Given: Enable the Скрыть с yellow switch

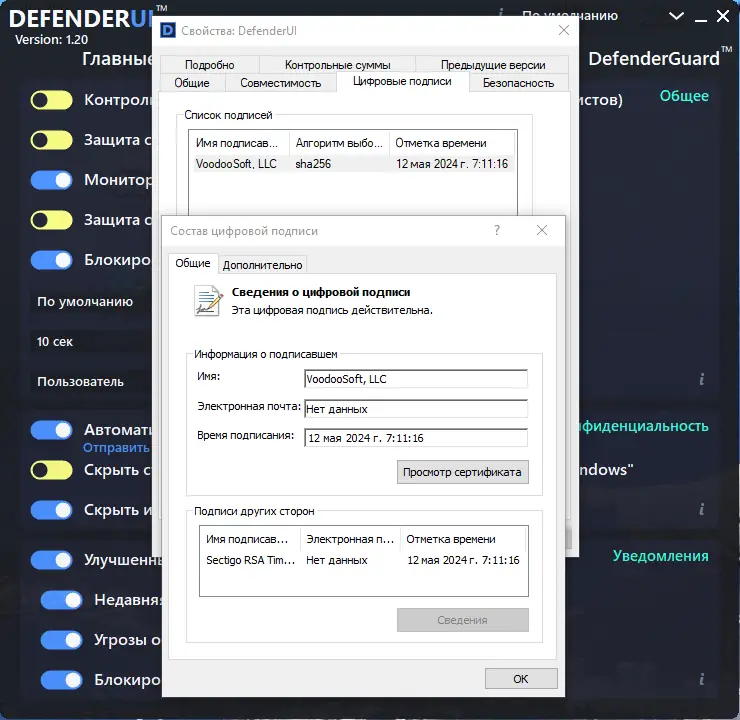Looking at the screenshot, I should click(51, 470).
